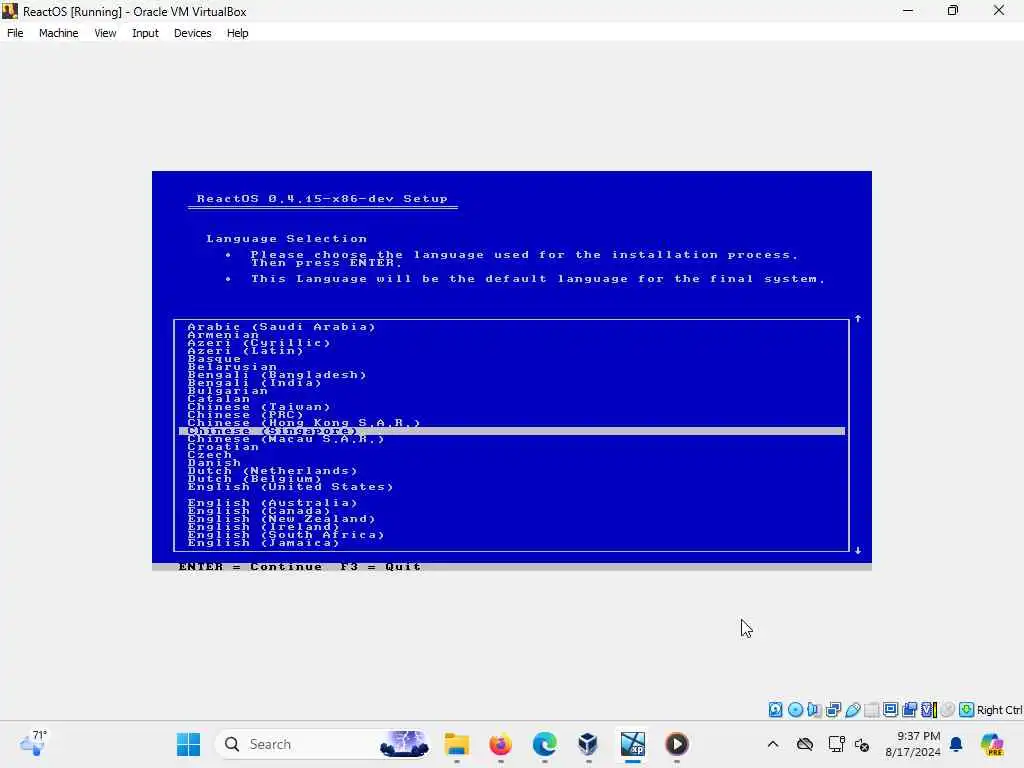
Task: Select English (Jamaica) entry
Action: click(264, 543)
